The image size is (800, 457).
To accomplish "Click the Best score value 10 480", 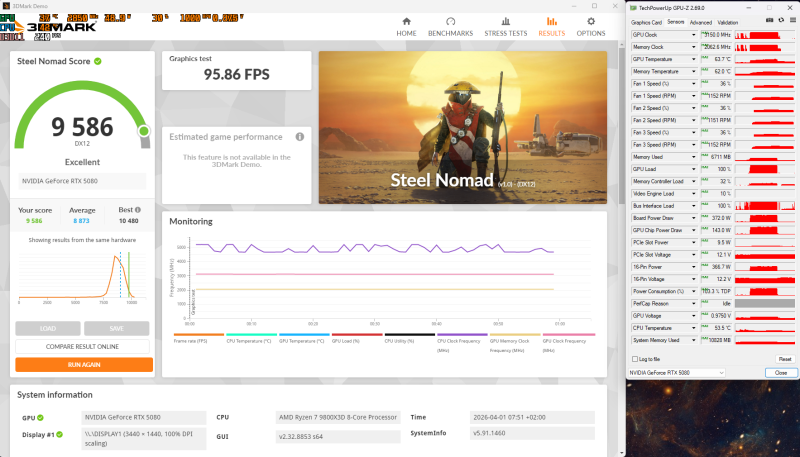I will pyautogui.click(x=129, y=221).
